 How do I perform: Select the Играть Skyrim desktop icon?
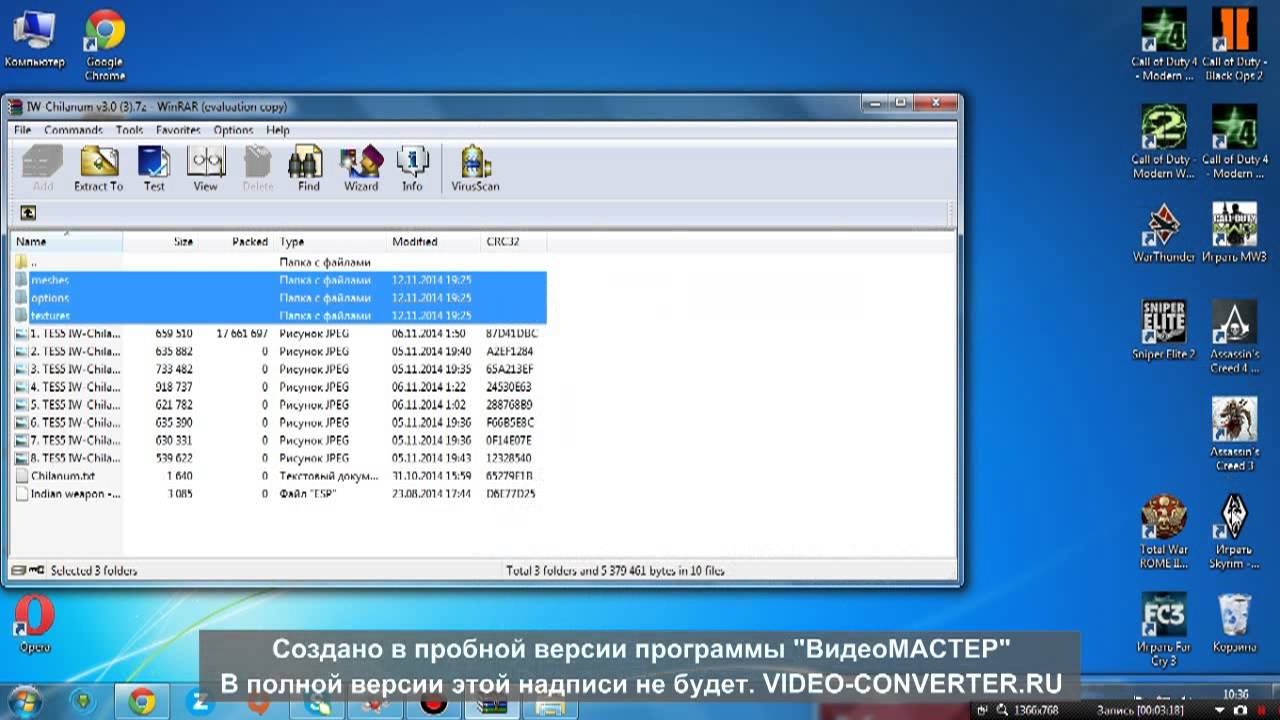(1234, 532)
